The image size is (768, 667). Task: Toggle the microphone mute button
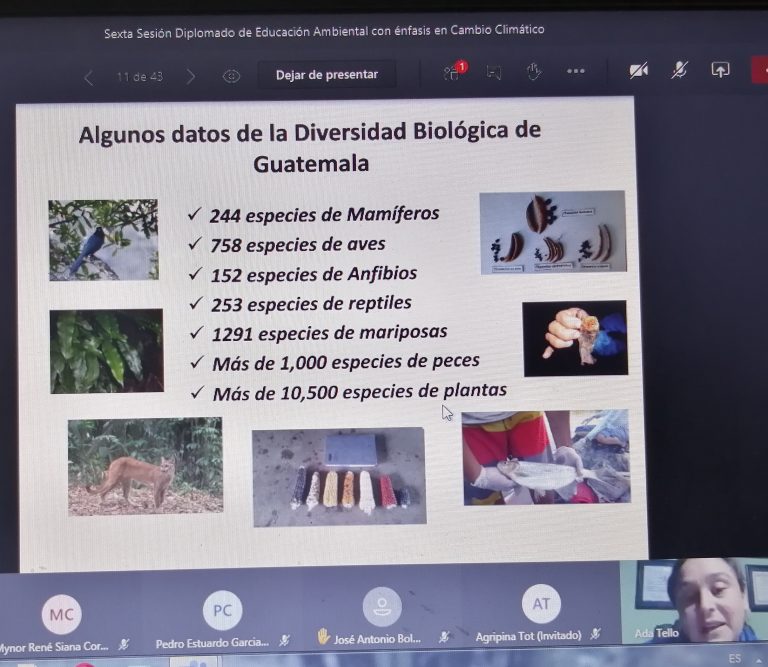[680, 70]
